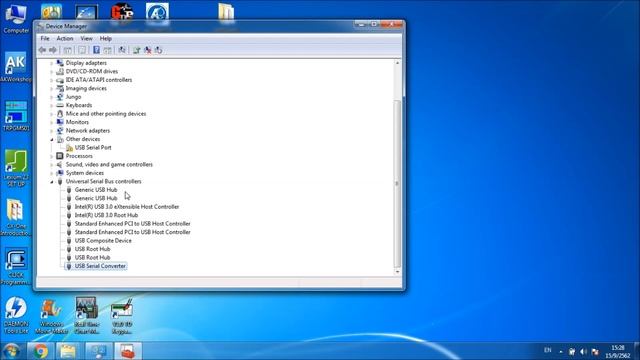The image size is (640, 360).
Task: Click the Update Driver Software toolbar icon
Action: pyautogui.click(x=137, y=50)
